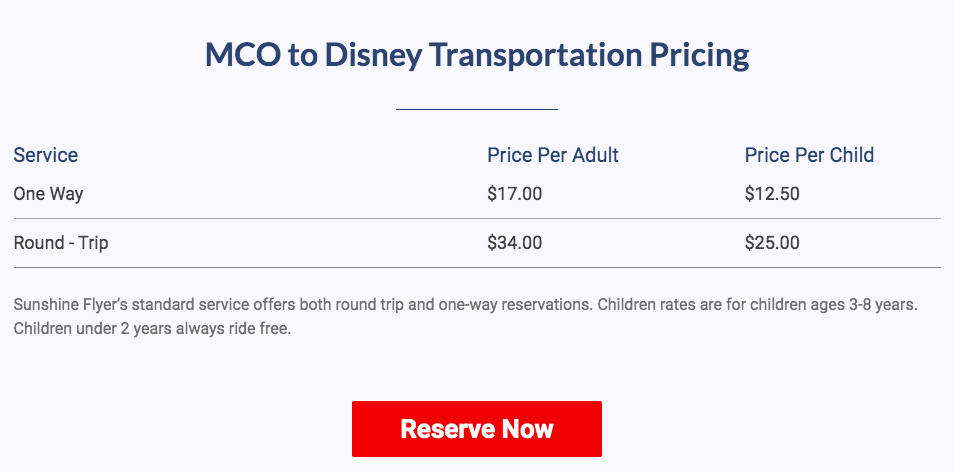Click the separator line below the One Way row
Screen dimensions: 955x473
[x=476, y=218]
